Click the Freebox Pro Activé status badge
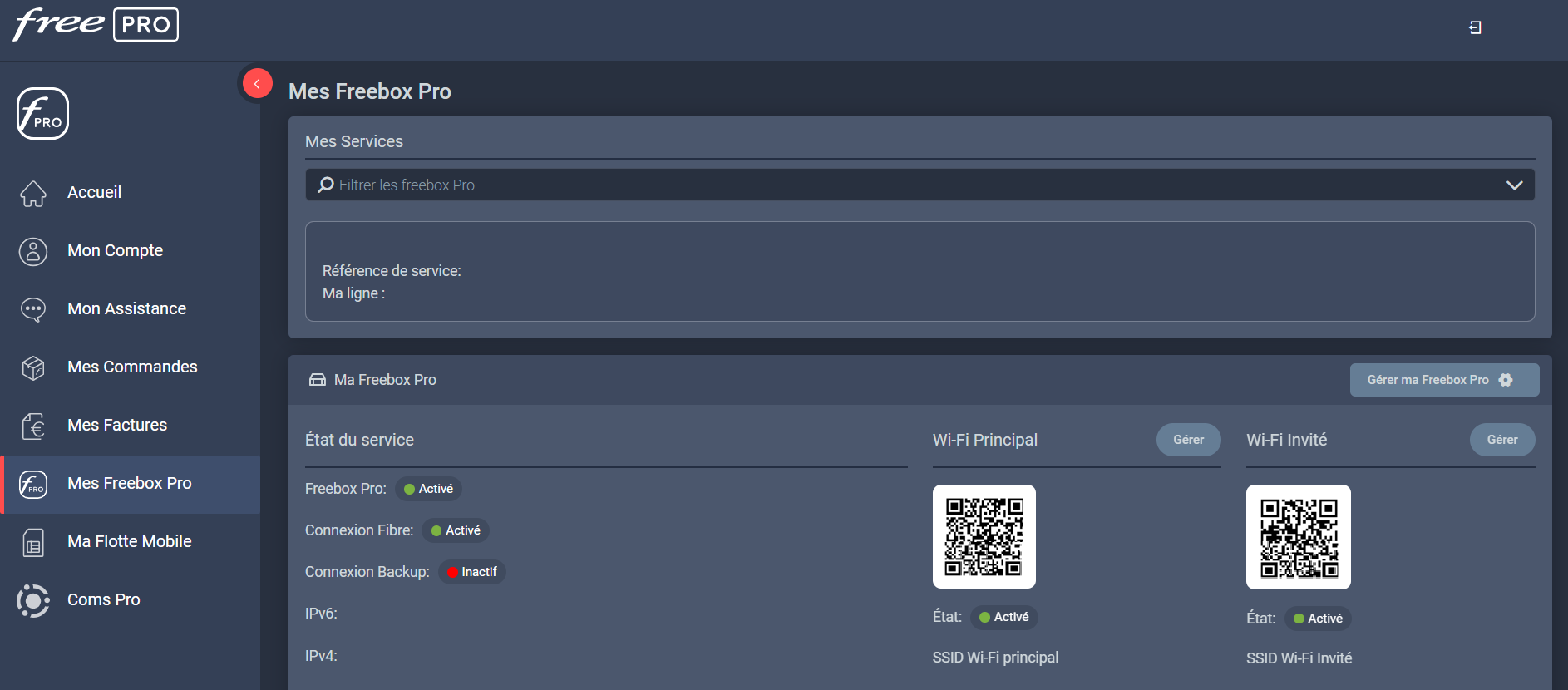1568x690 pixels. click(x=428, y=489)
